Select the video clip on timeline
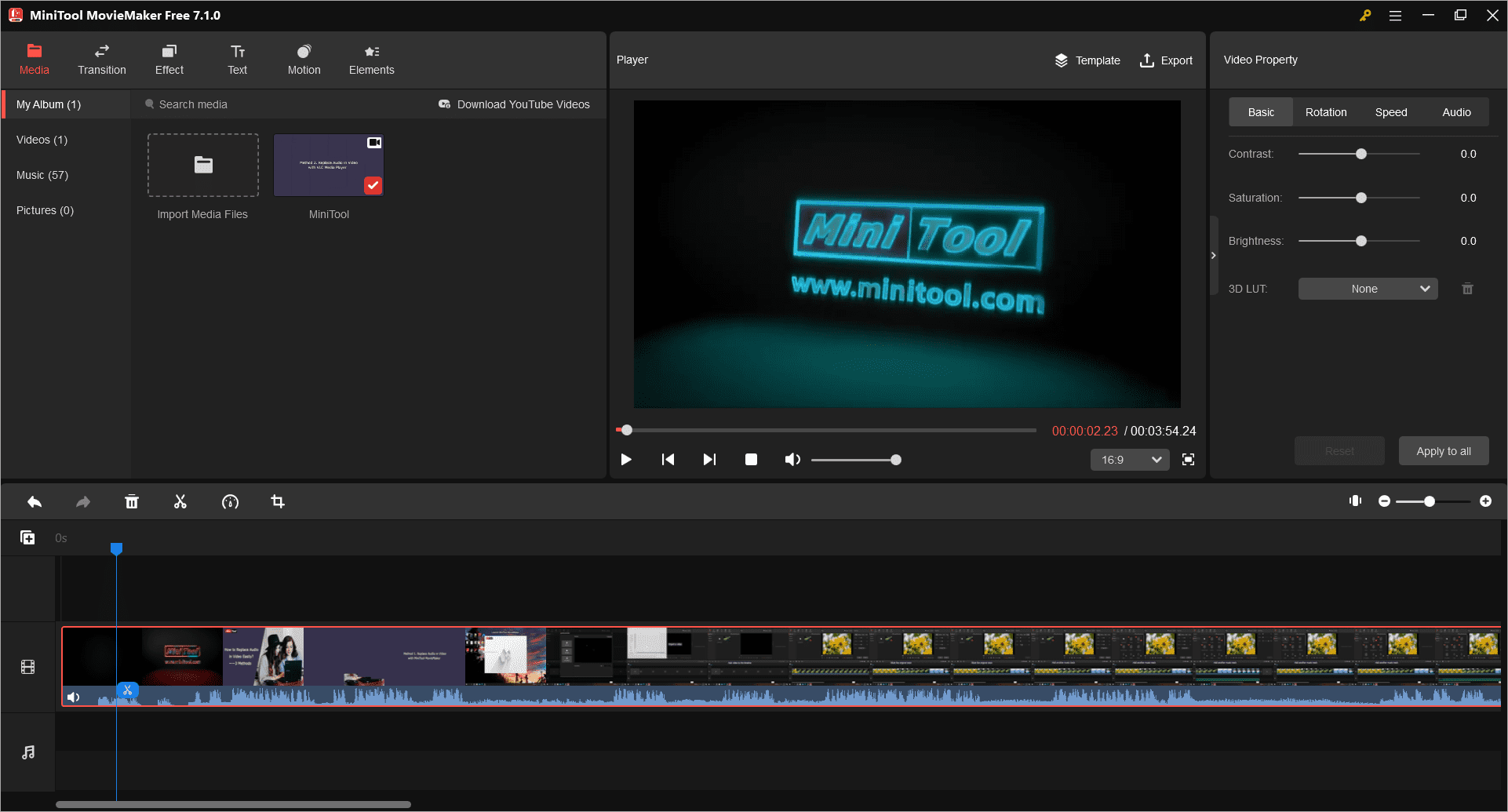Screen dimensions: 1508x812 (x=781, y=667)
